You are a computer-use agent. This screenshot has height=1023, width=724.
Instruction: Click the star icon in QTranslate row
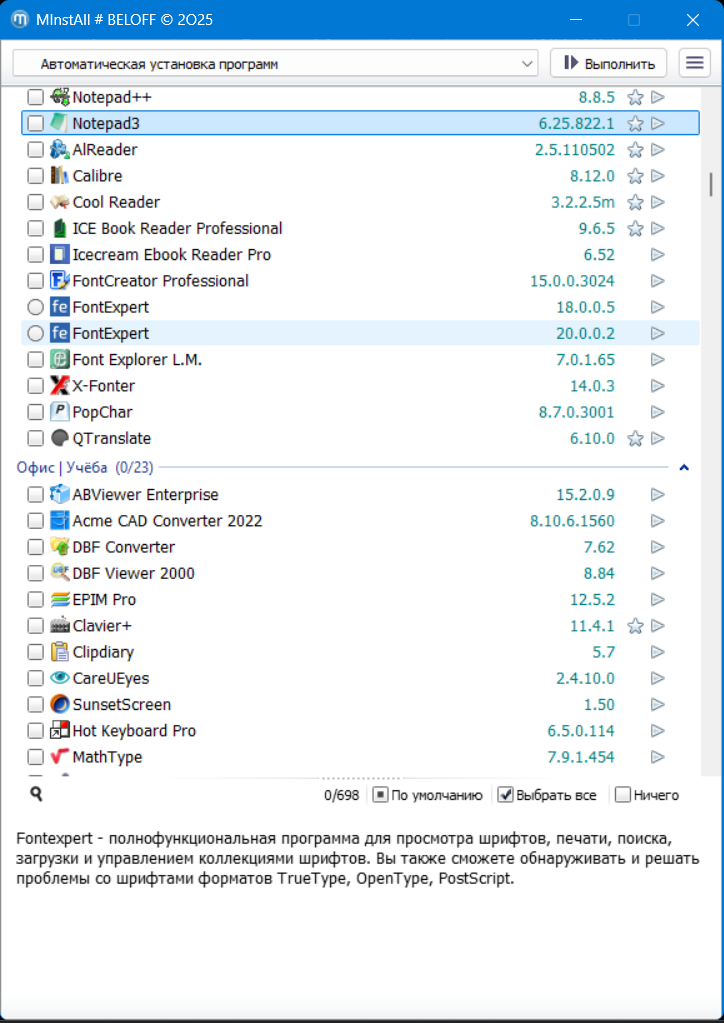tap(634, 438)
